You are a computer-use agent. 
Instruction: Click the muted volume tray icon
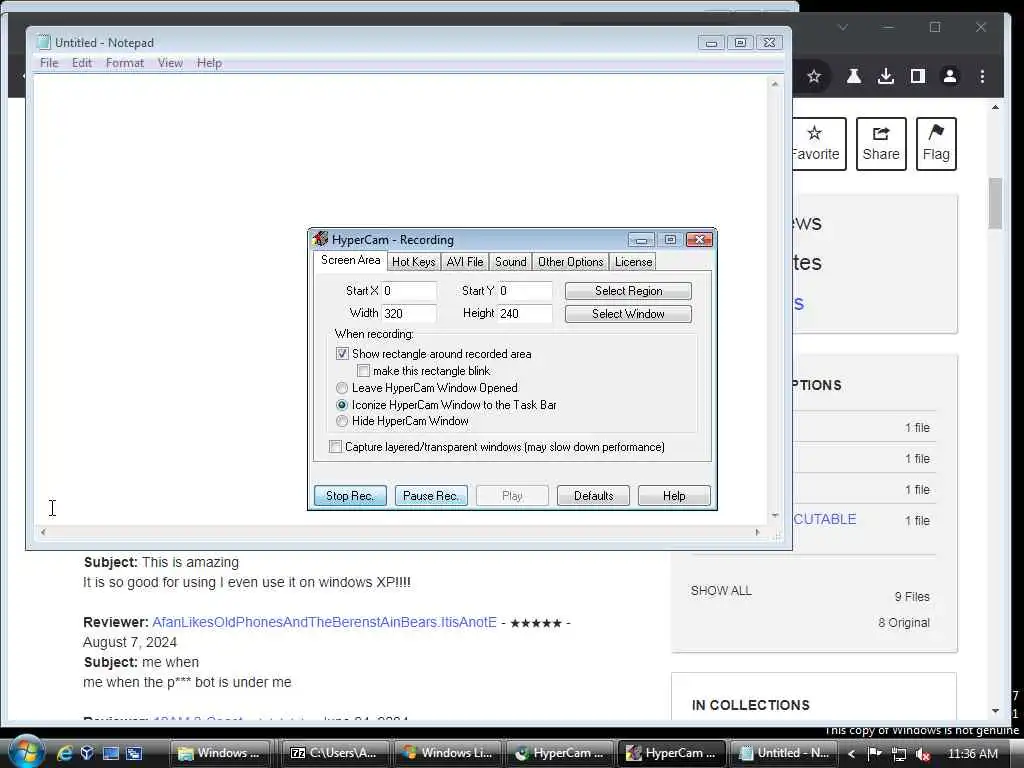click(x=923, y=754)
